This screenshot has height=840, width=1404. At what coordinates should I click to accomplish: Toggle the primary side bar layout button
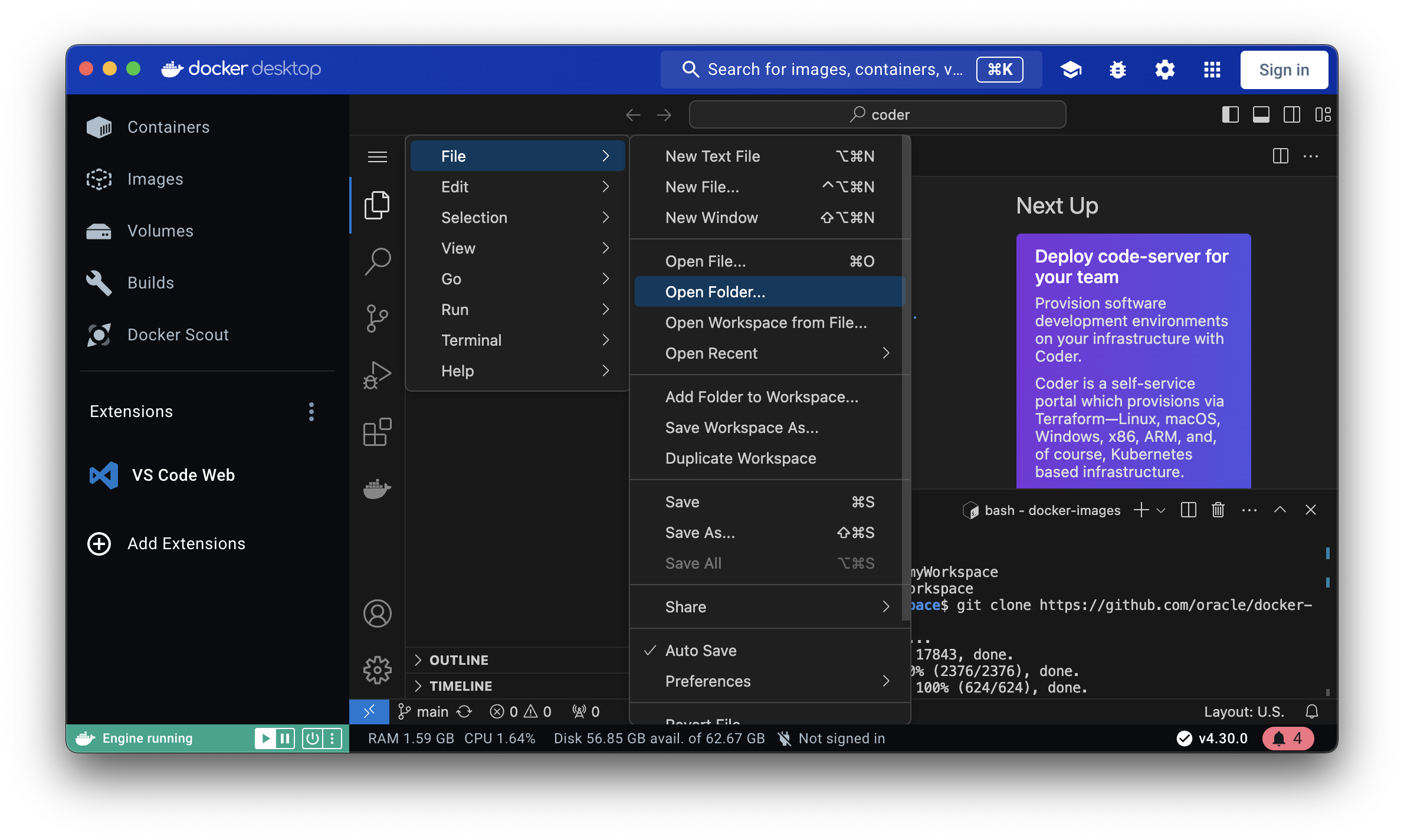[x=1231, y=114]
